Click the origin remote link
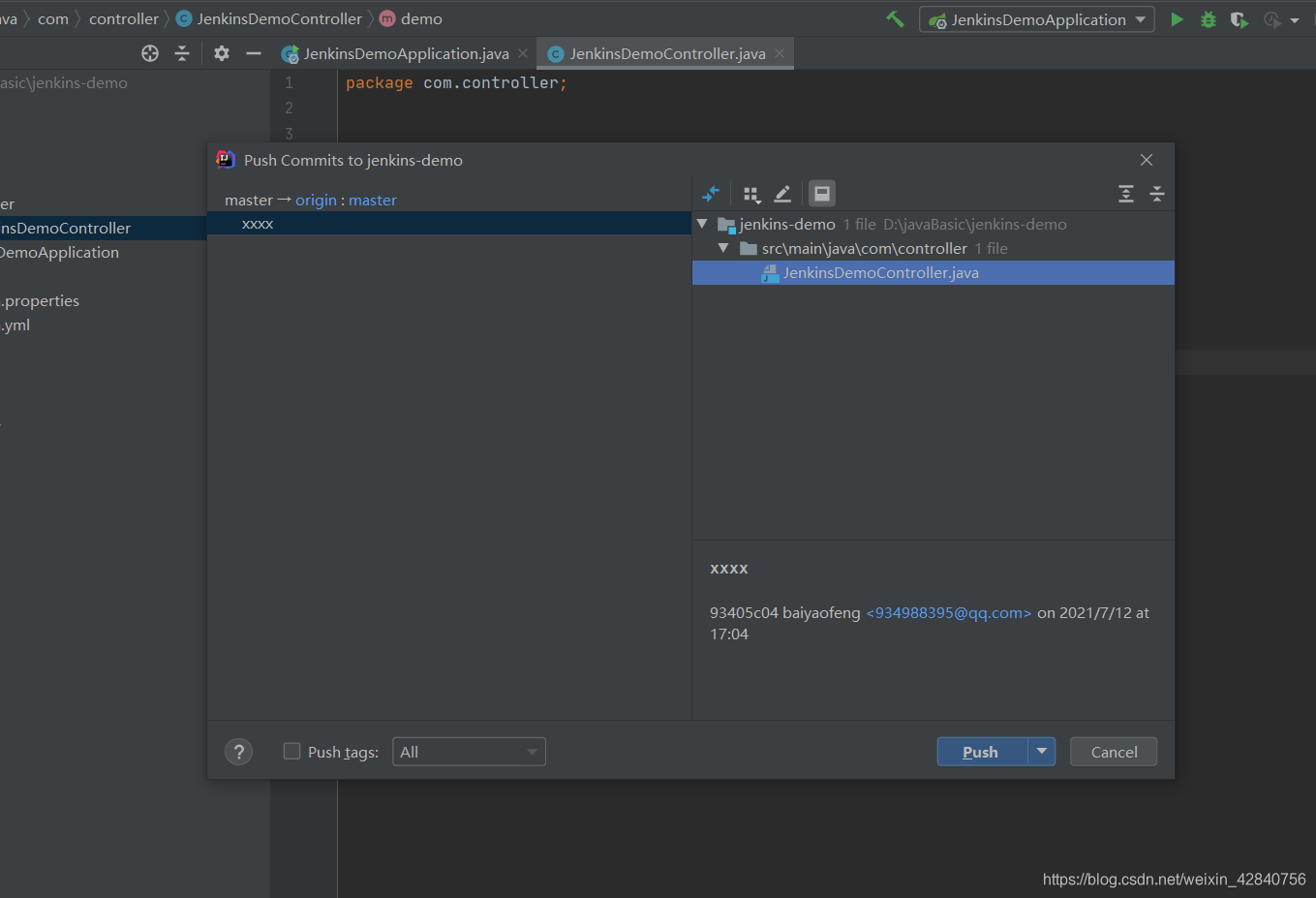Viewport: 1316px width, 898px height. pos(316,200)
